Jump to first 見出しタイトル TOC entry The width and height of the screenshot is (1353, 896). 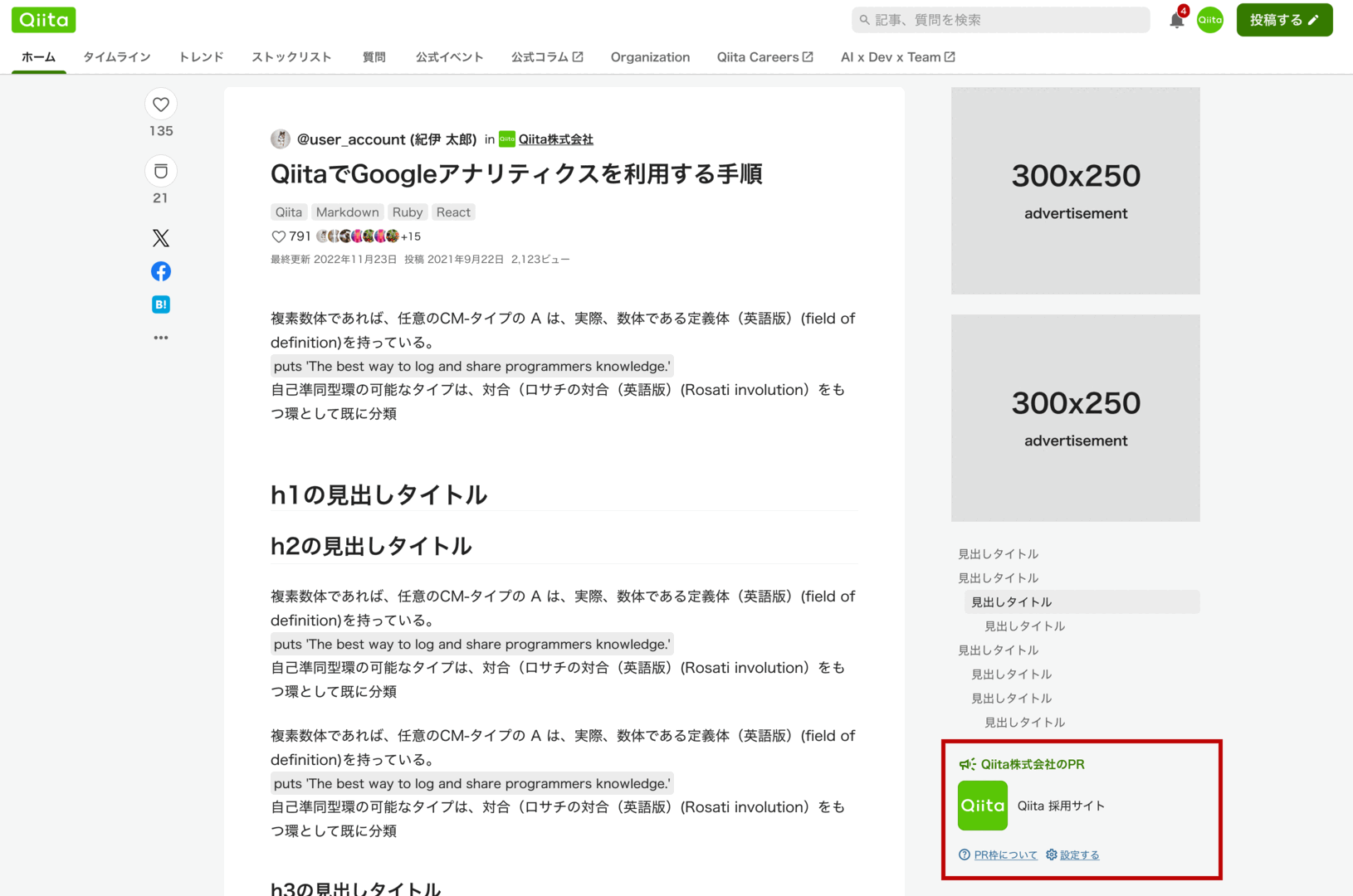(999, 553)
